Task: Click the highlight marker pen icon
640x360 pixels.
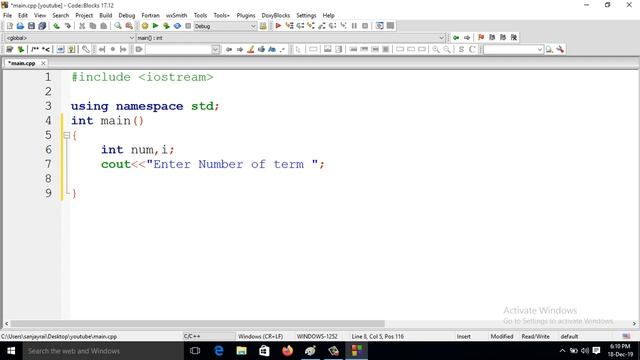Action: tap(251, 49)
